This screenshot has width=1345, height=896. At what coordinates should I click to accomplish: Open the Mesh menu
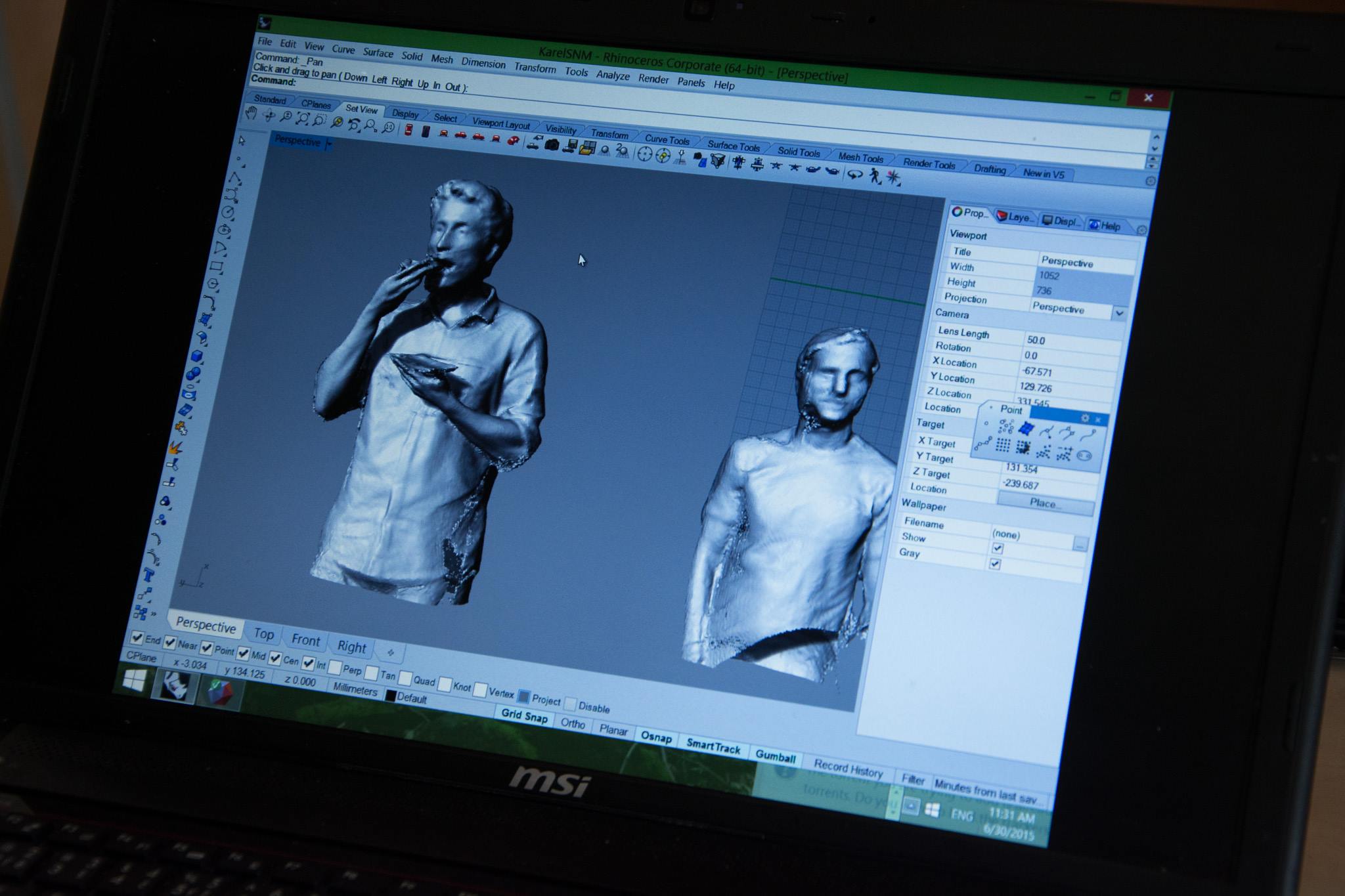pyautogui.click(x=441, y=59)
